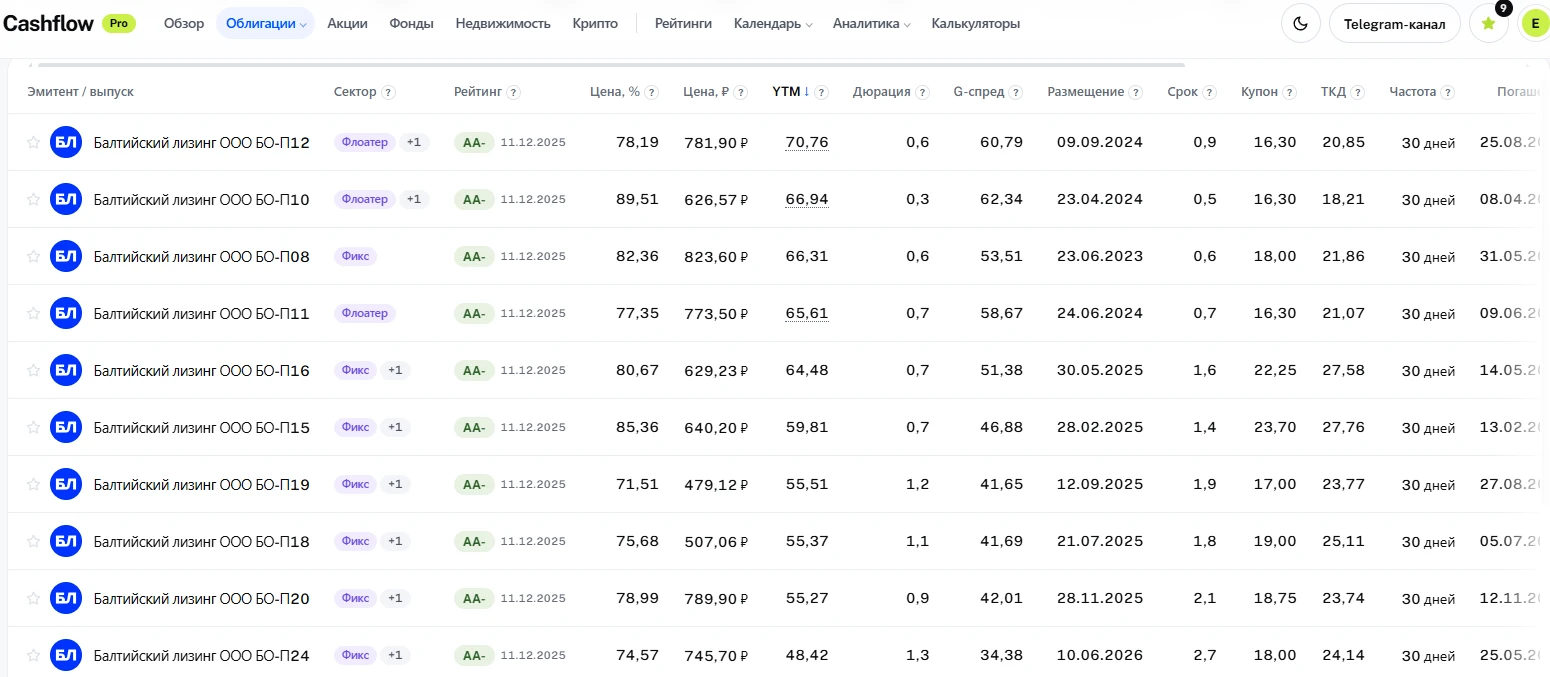Favorite the БО-П08 bond with the star
The width and height of the screenshot is (1550, 677).
[x=33, y=256]
